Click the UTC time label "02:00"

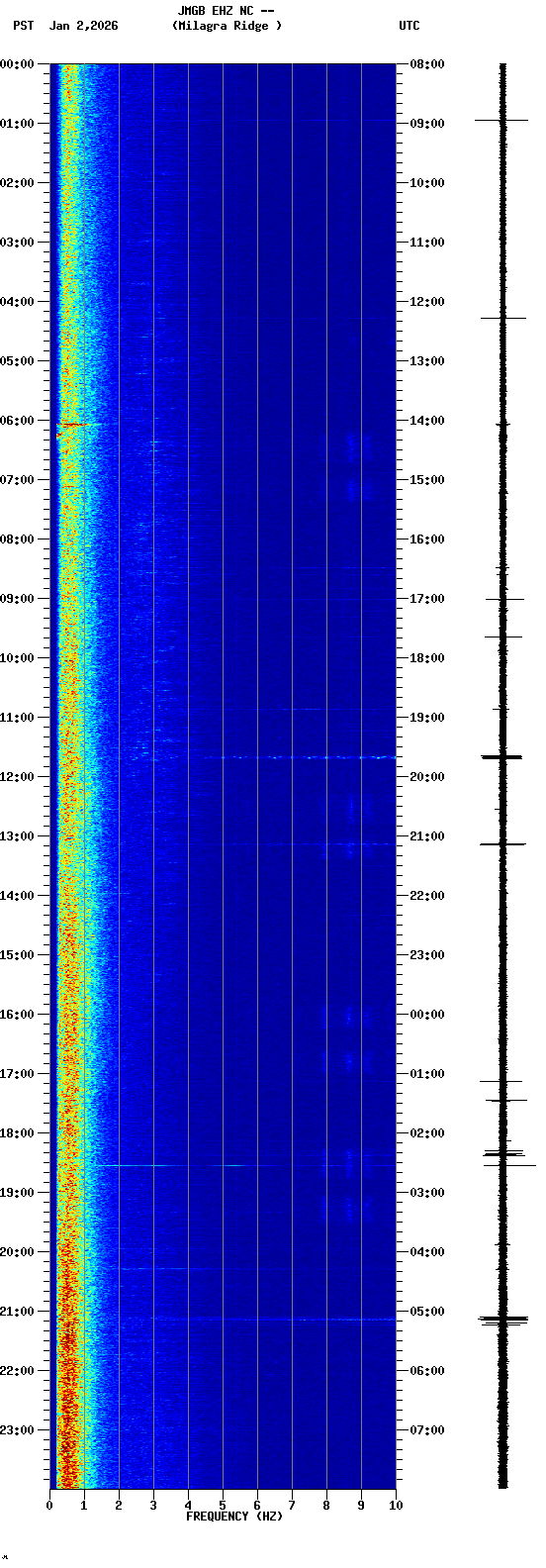pos(427,1133)
